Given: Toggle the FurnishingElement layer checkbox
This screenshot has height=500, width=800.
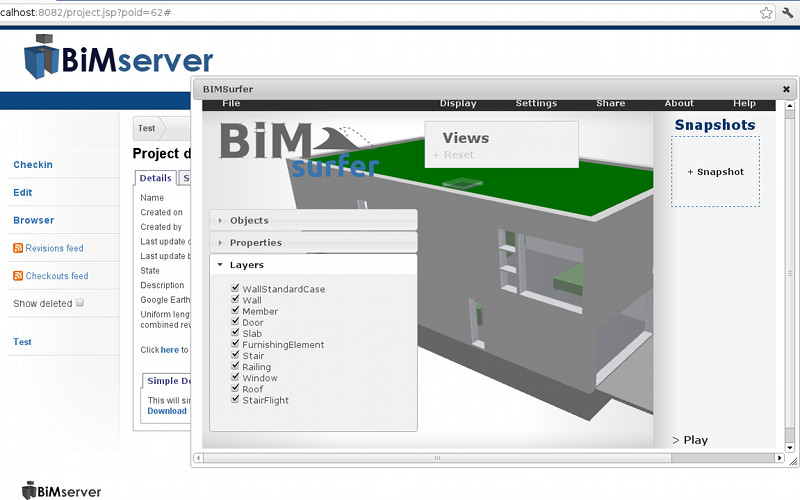Looking at the screenshot, I should click(235, 343).
